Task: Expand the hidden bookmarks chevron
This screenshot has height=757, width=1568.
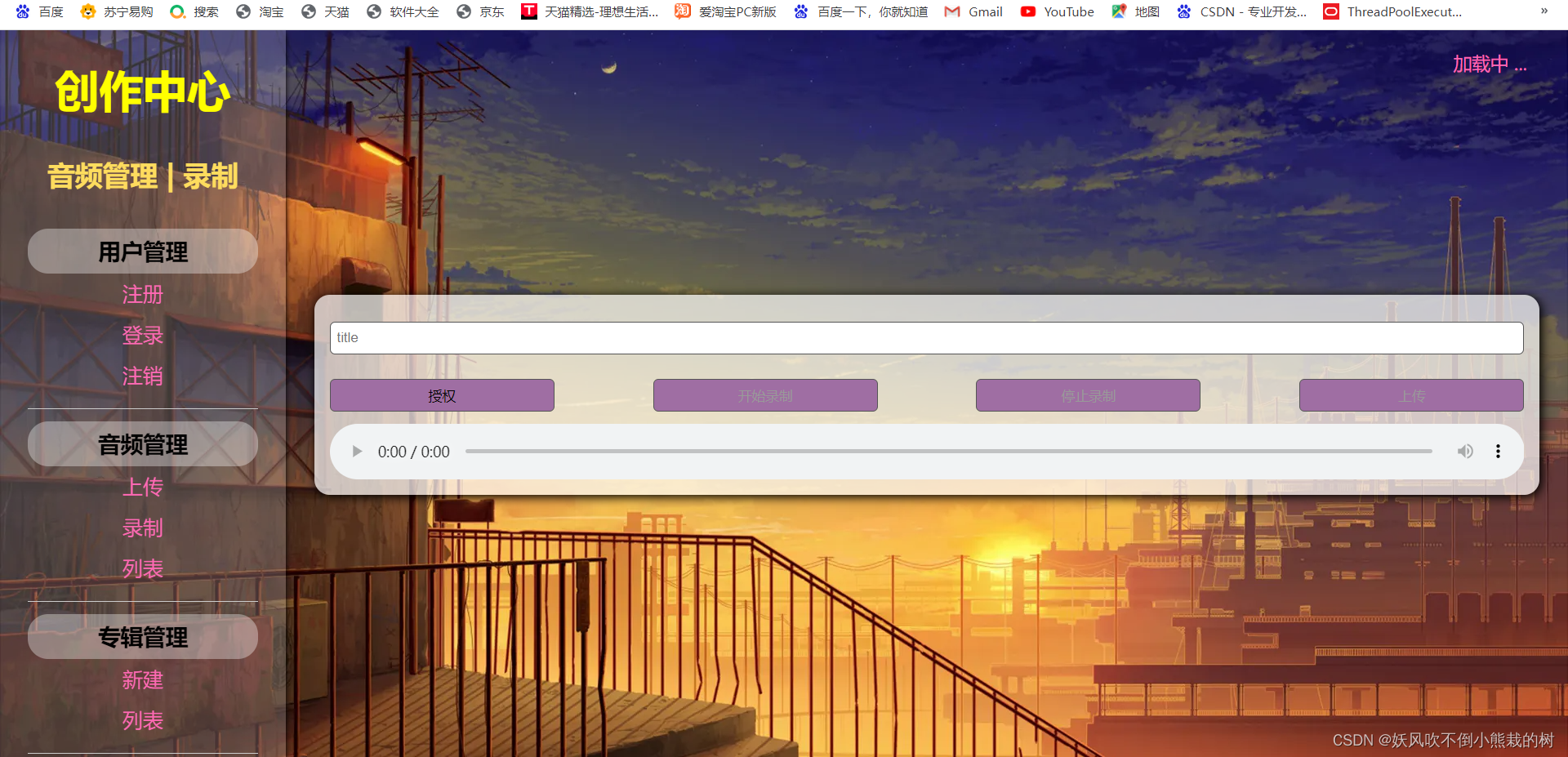Action: tap(1544, 11)
